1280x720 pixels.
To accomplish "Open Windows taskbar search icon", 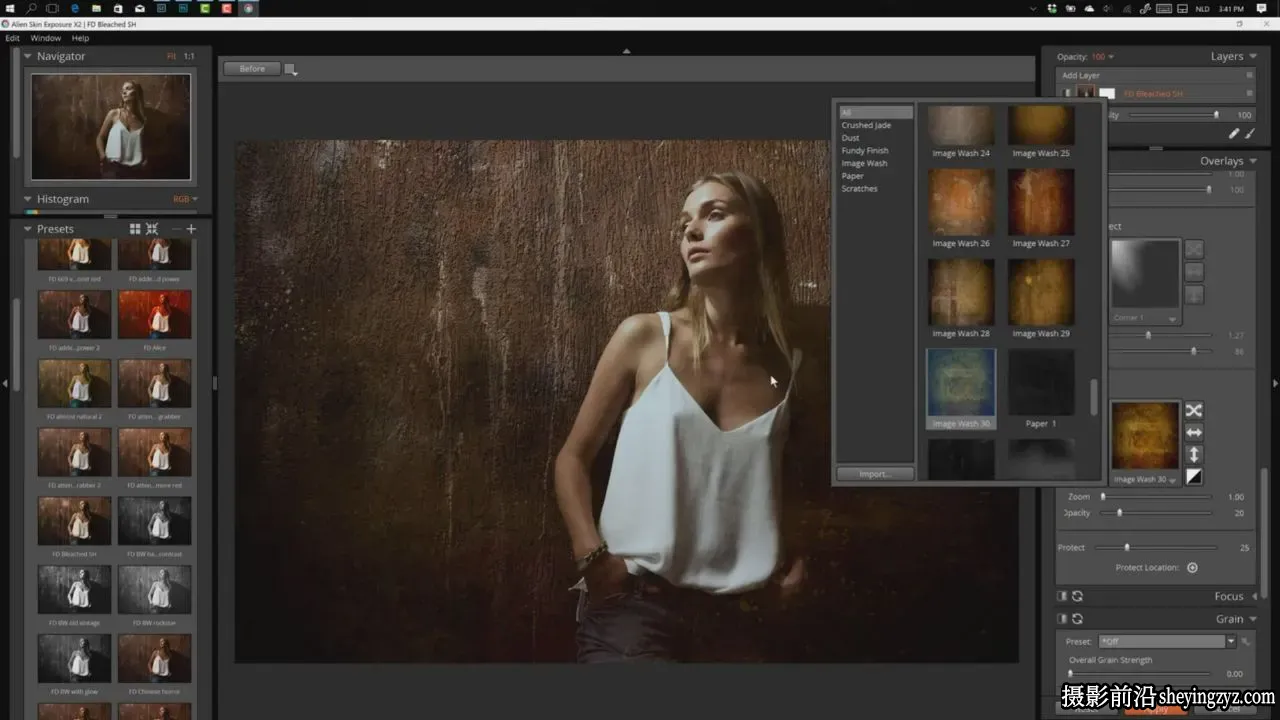I will (x=31, y=8).
